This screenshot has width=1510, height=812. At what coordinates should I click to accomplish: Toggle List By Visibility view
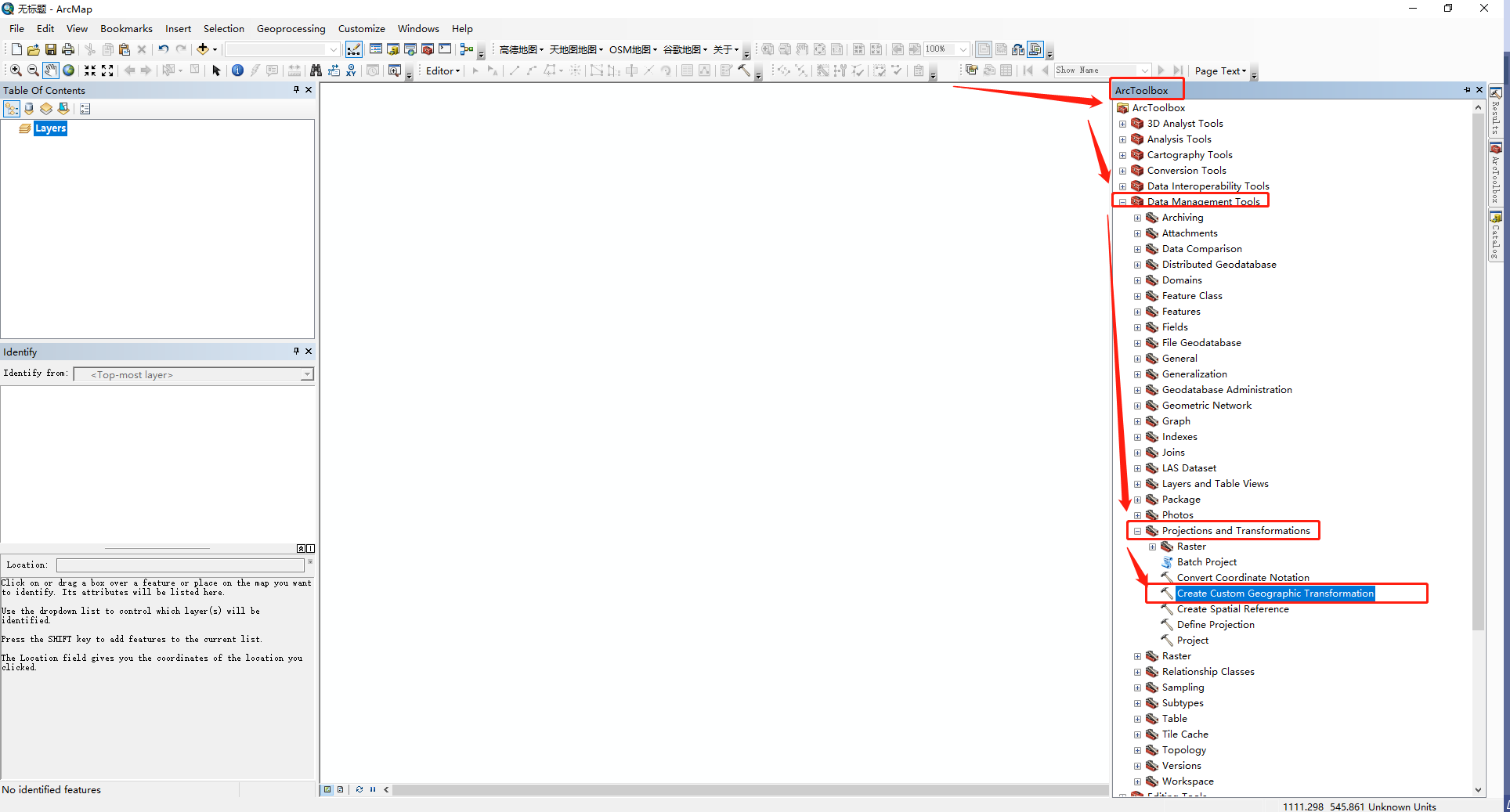[46, 109]
